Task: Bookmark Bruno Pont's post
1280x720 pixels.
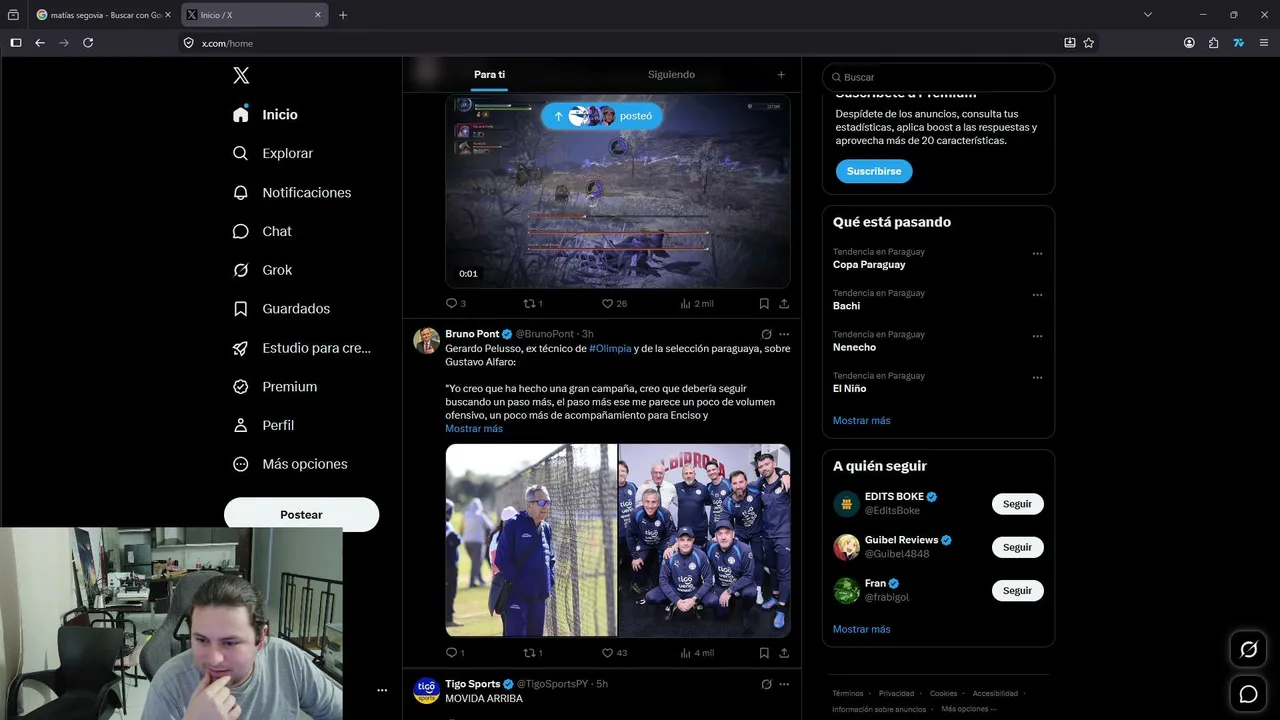Action: 764,653
